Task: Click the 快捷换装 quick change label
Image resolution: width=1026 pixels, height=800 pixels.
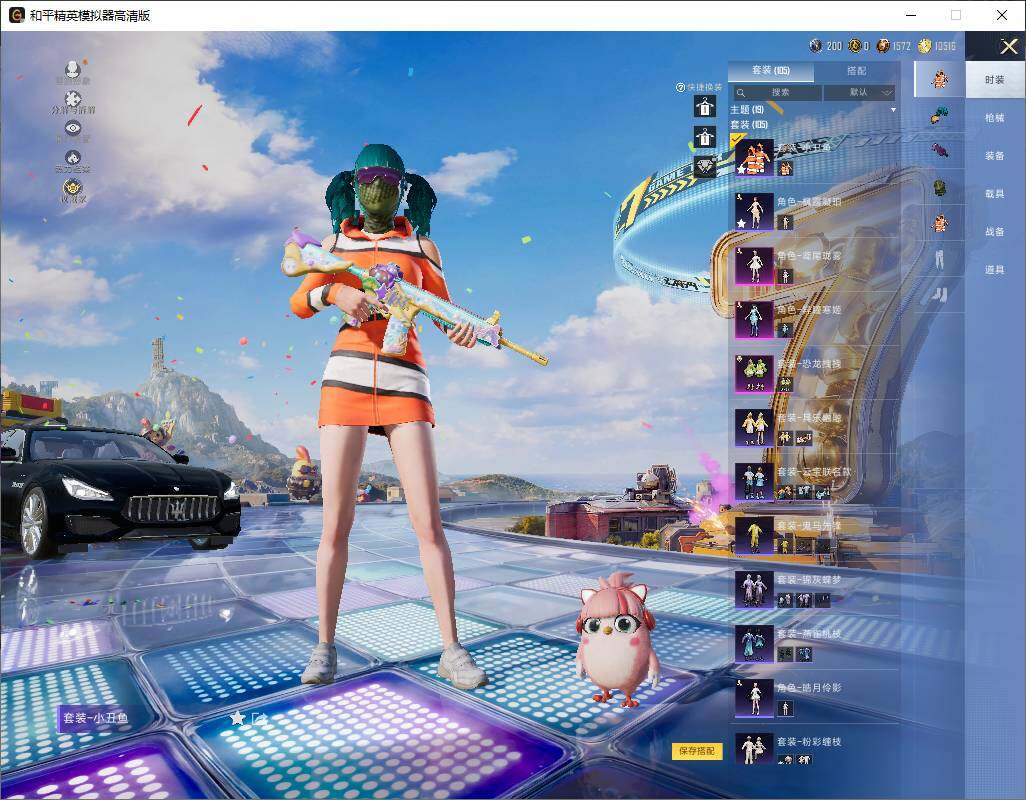Action: 704,87
